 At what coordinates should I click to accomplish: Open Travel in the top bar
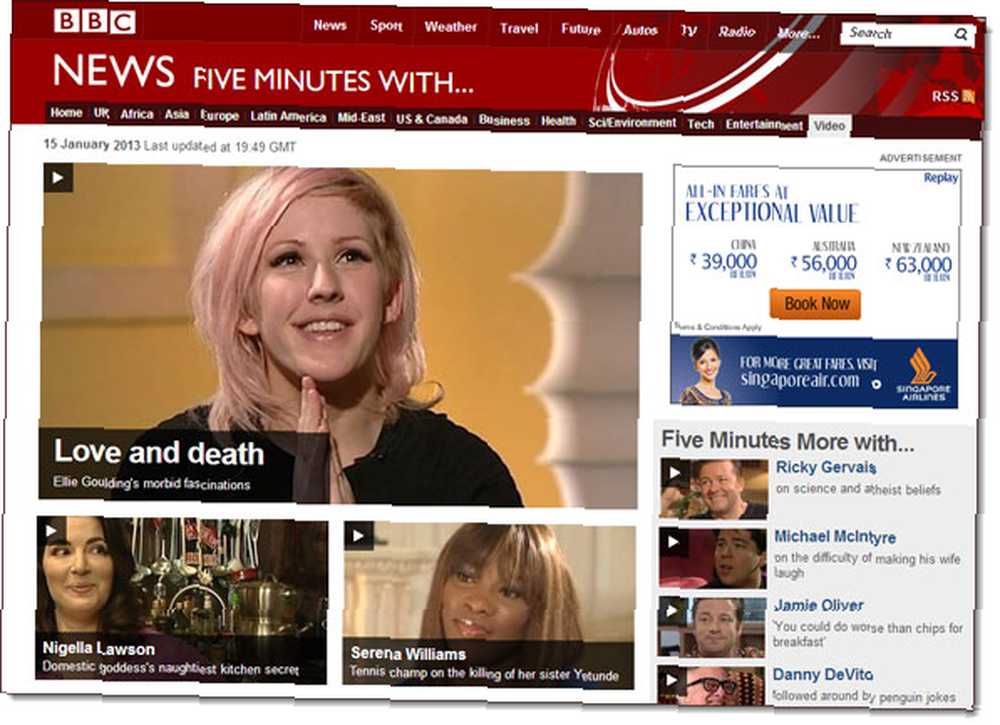(518, 29)
